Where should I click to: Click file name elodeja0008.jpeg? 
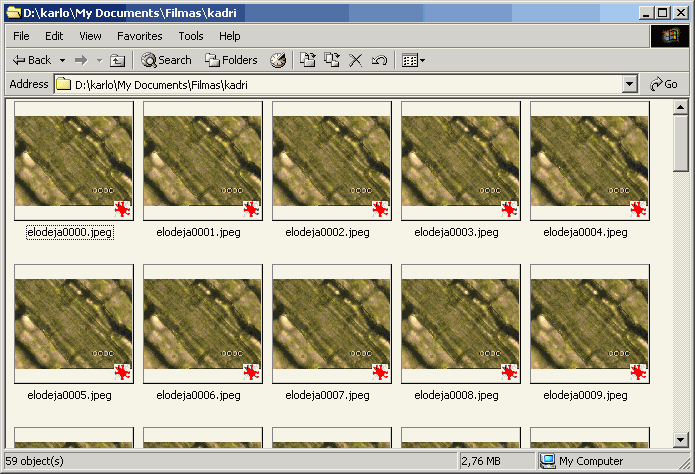click(457, 395)
